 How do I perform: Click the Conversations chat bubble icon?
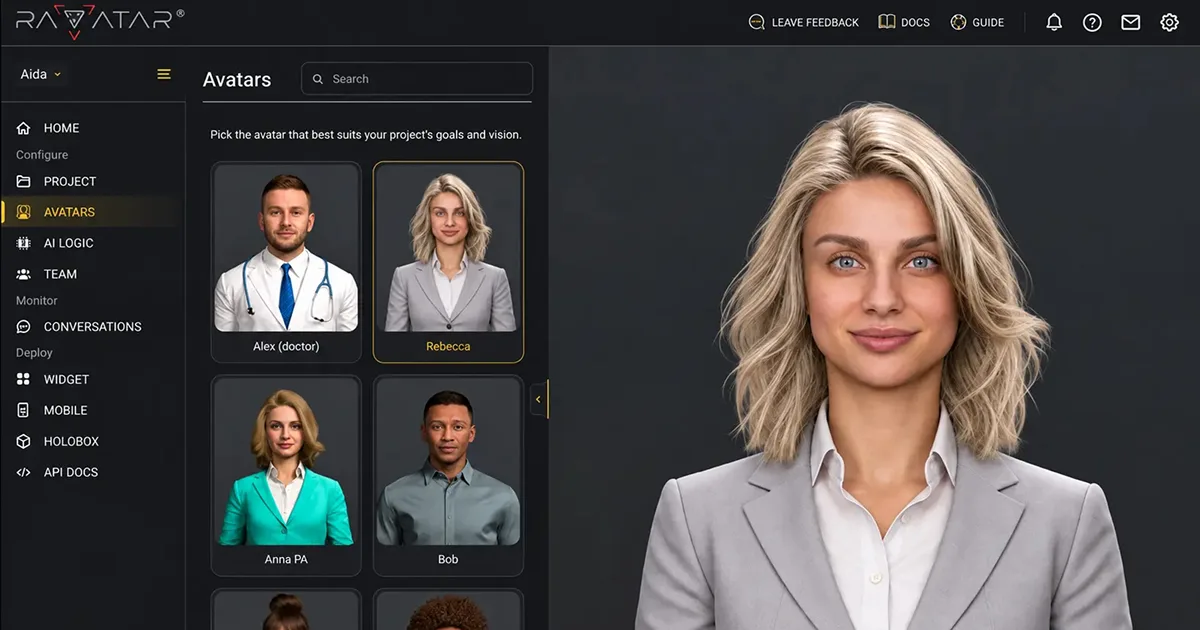(24, 327)
